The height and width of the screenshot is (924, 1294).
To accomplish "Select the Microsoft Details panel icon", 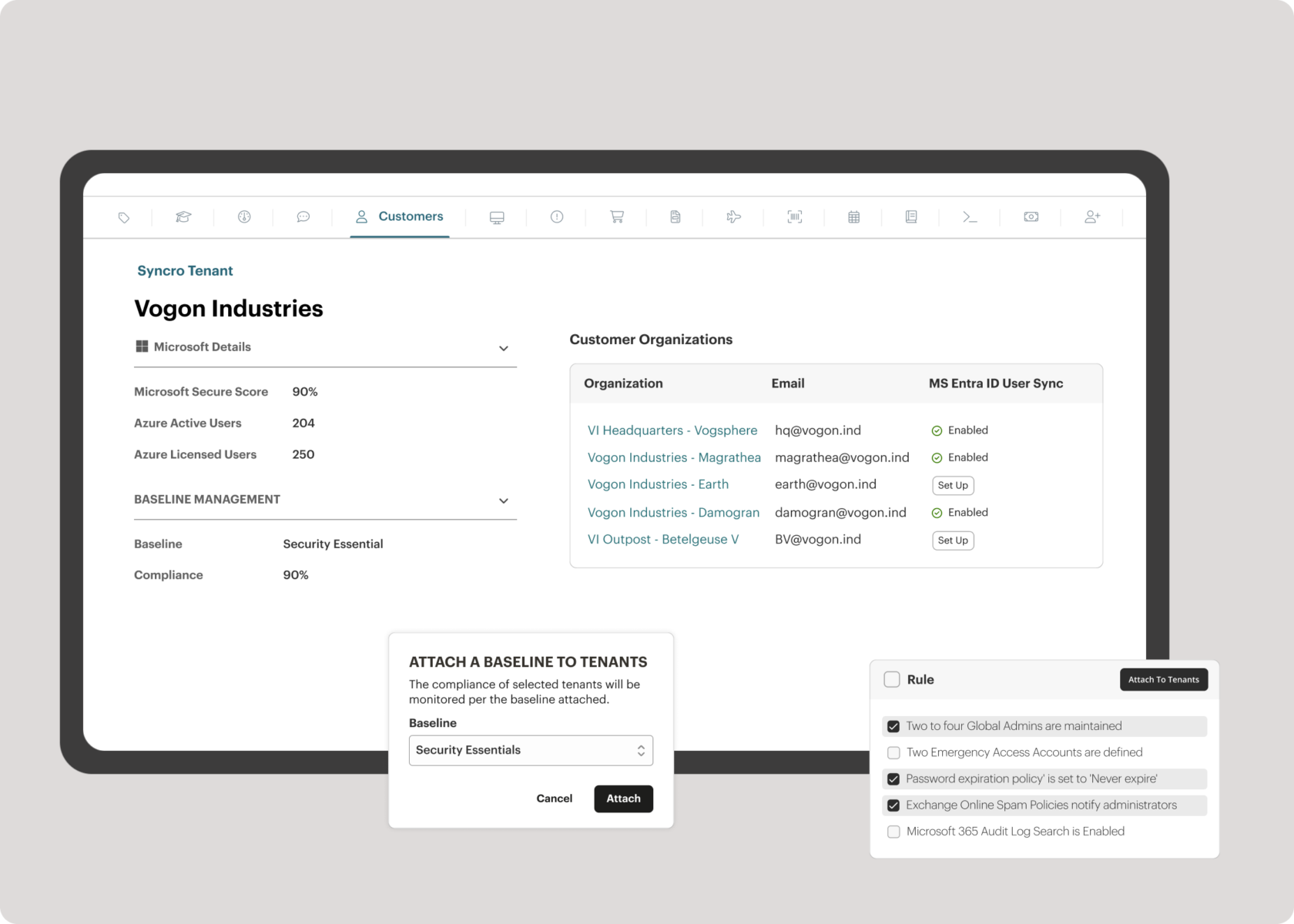I will (142, 346).
